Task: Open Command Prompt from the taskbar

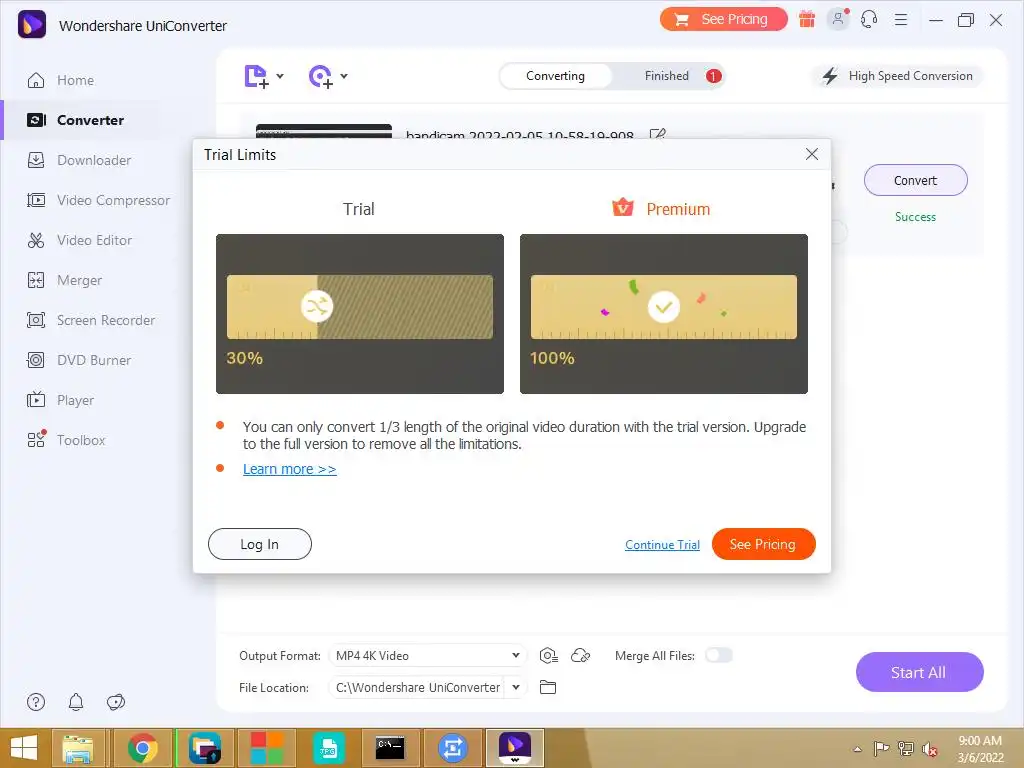Action: [391, 748]
